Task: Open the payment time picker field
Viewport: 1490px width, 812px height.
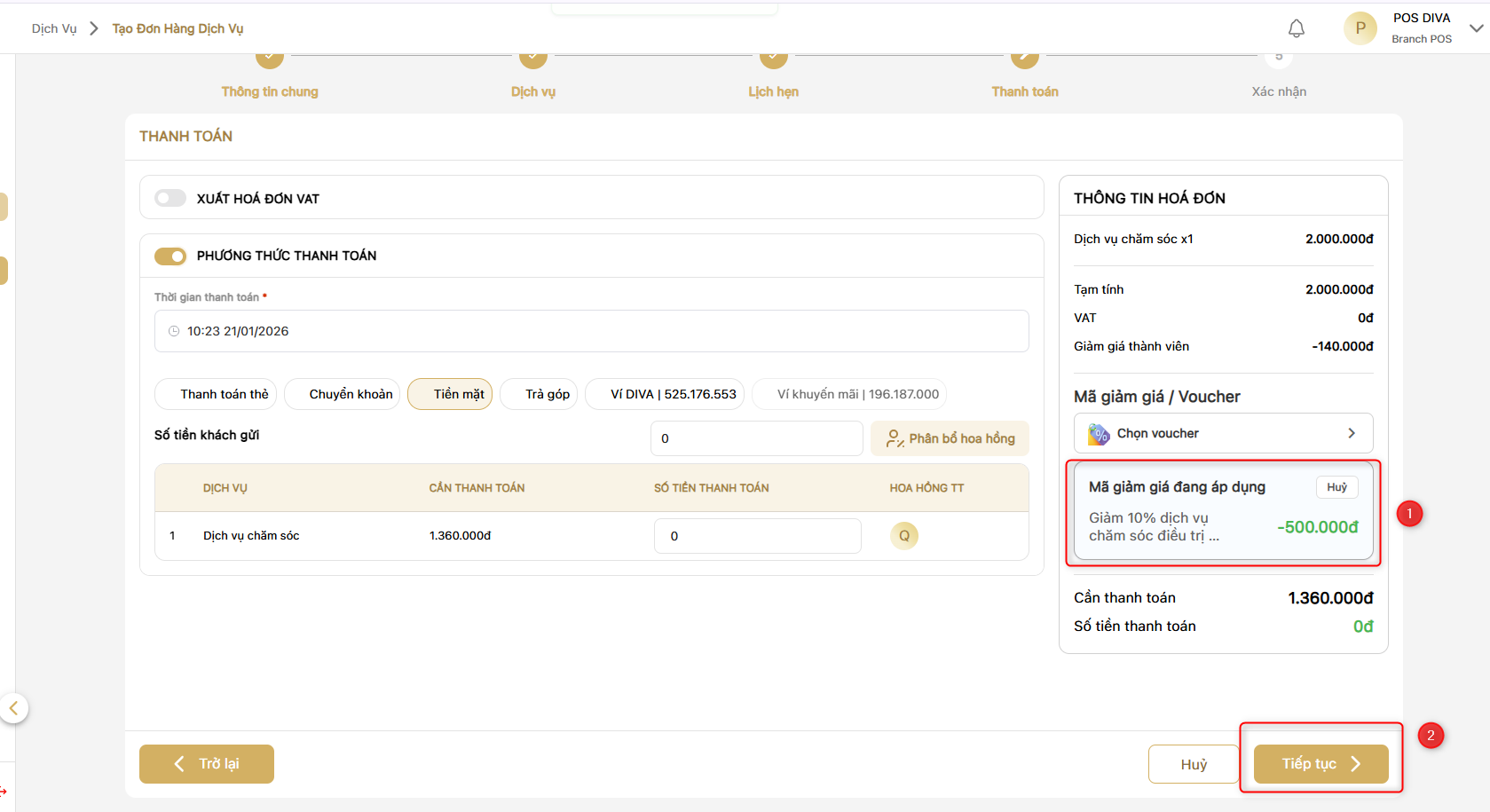Action: [591, 331]
